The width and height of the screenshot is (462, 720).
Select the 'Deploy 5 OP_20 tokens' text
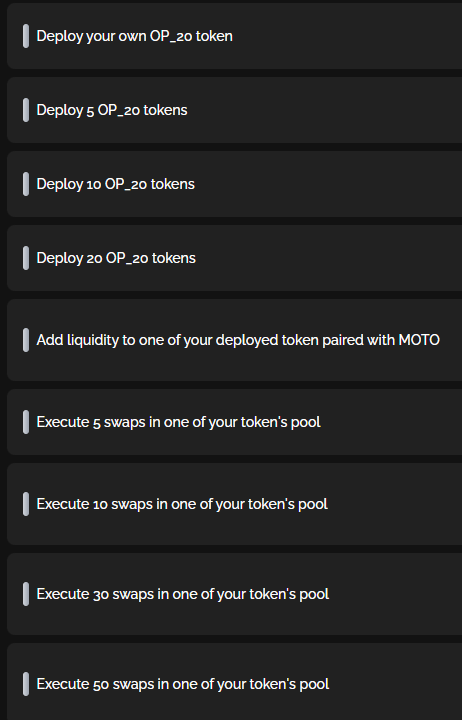pyautogui.click(x=112, y=110)
